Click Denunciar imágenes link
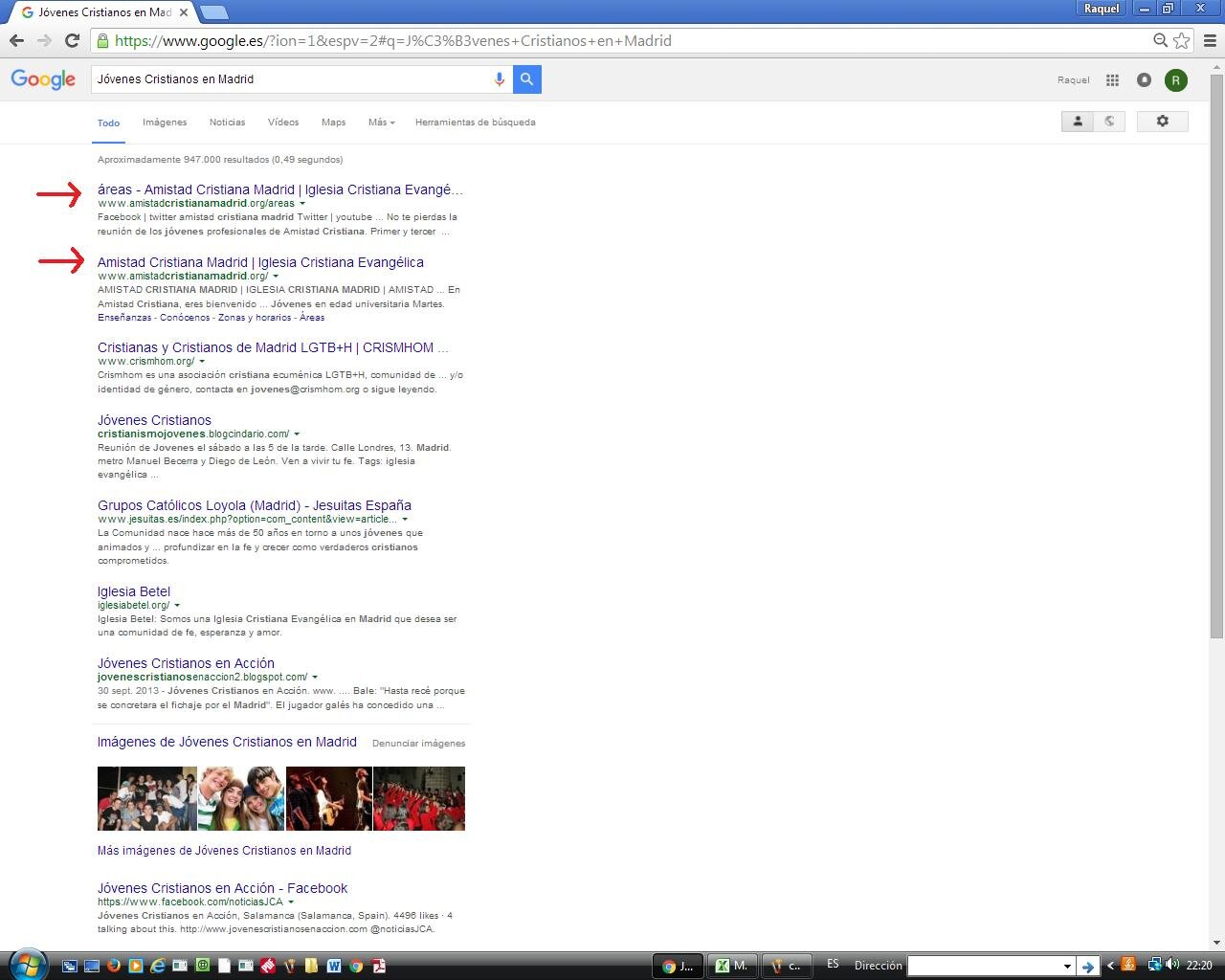Screen dimensions: 1225x980 coord(418,744)
